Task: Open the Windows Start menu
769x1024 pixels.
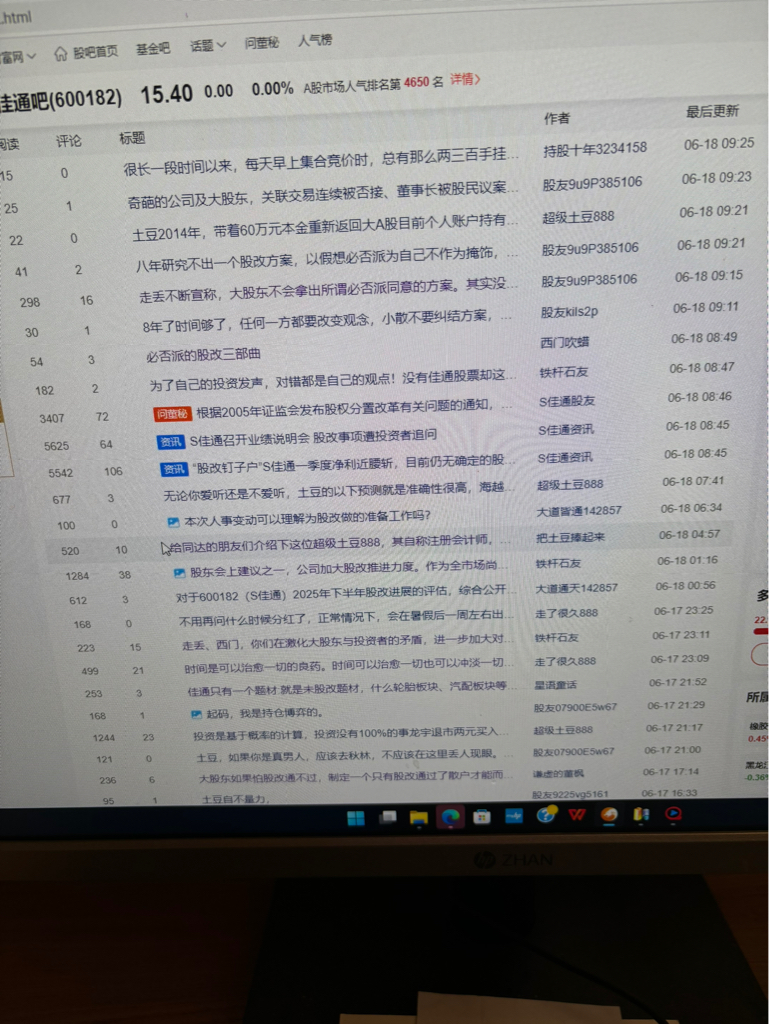Action: (356, 819)
